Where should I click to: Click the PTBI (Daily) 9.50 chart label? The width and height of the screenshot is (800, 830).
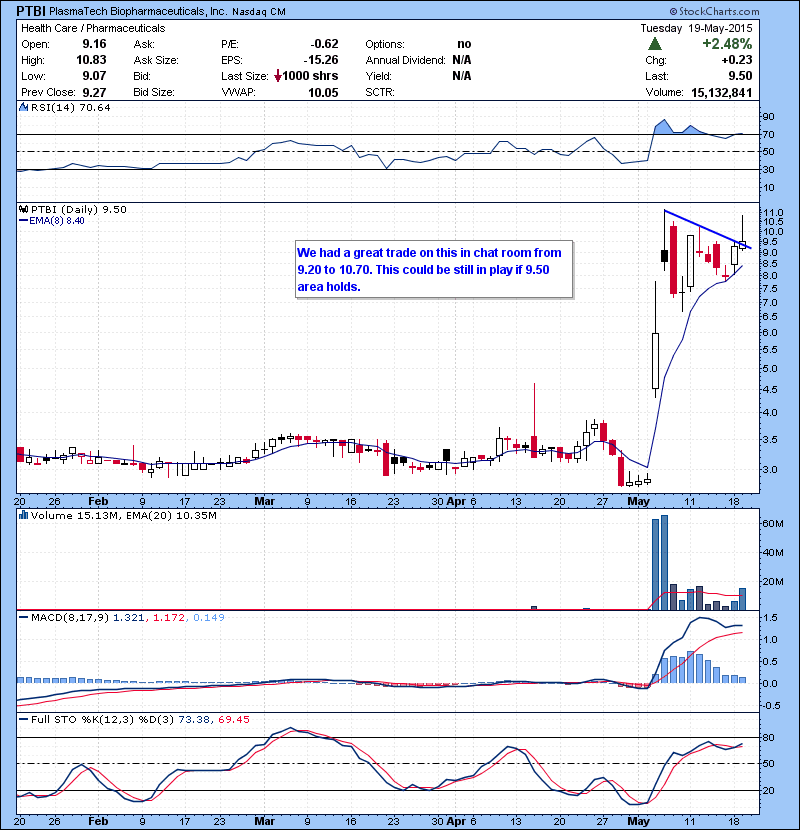pos(78,209)
